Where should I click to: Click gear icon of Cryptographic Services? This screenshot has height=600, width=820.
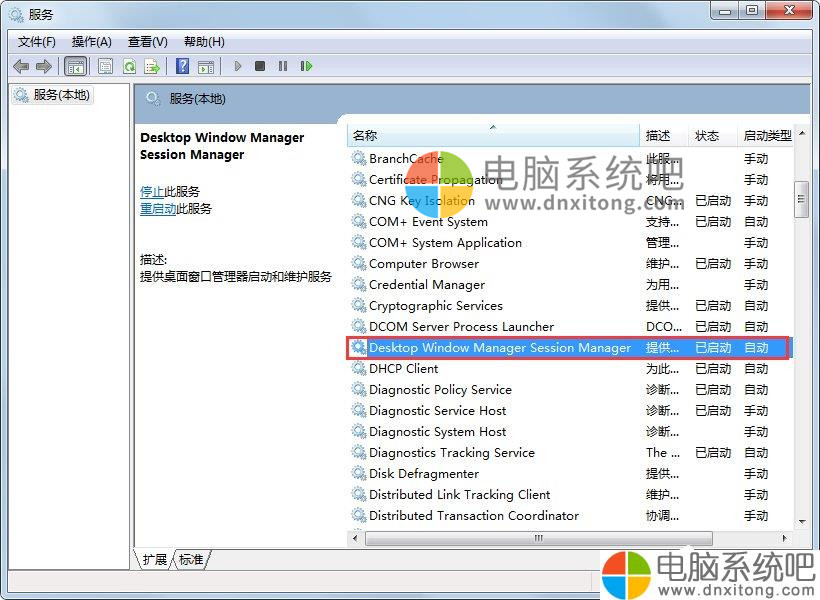click(359, 305)
